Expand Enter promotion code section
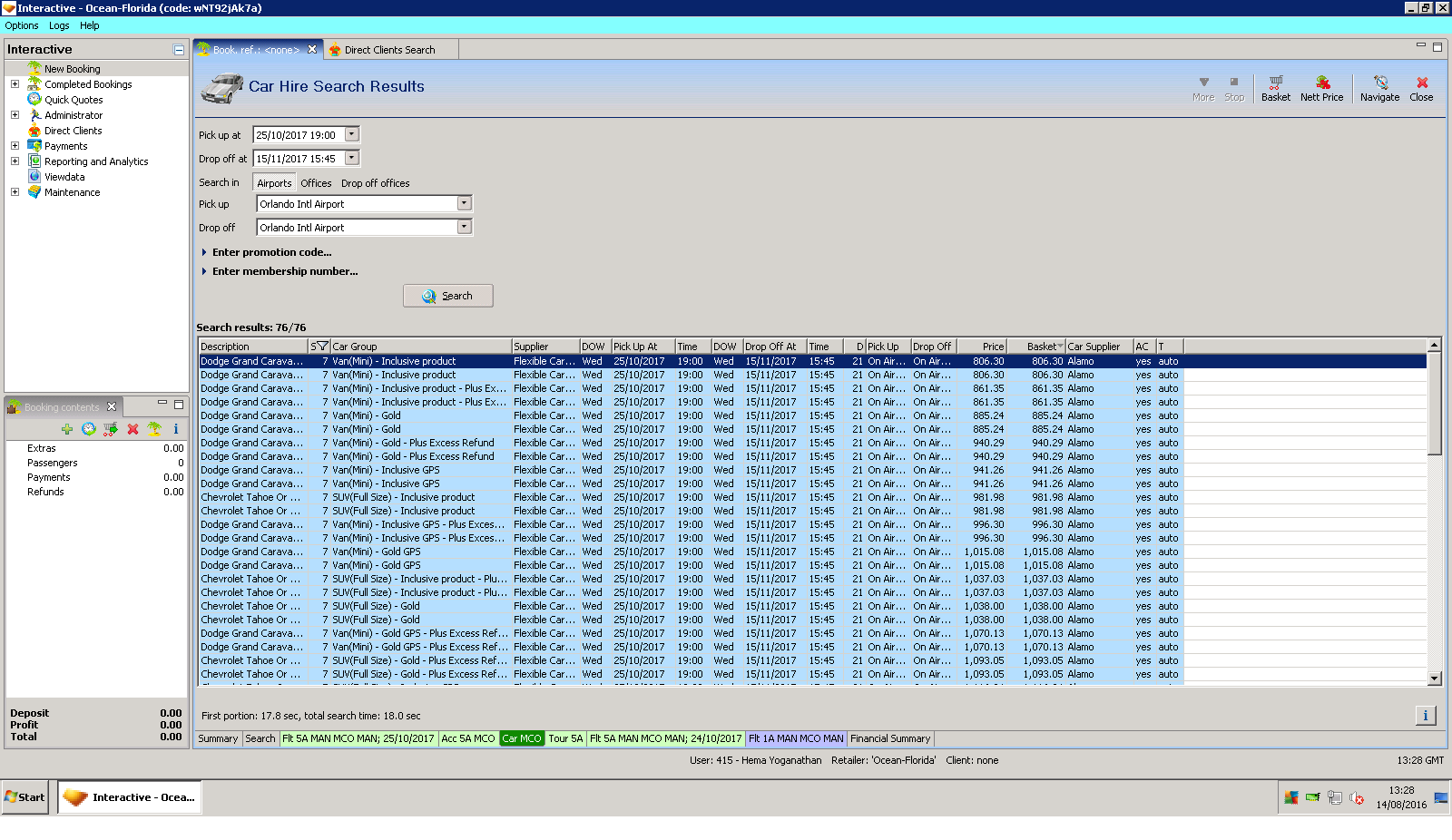Screen dimensions: 1452x840 271,252
